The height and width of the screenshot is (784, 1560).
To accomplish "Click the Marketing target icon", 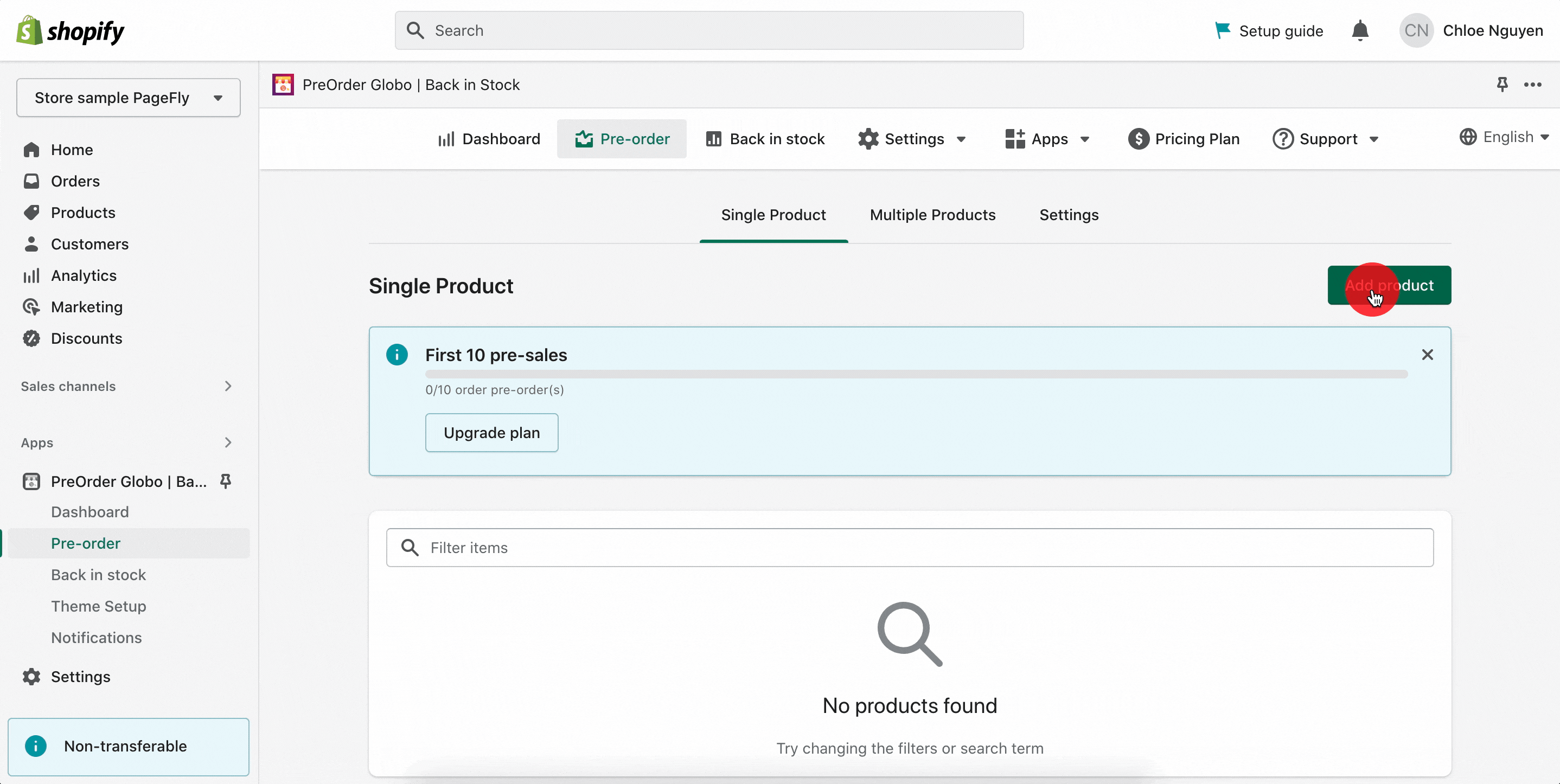I will click(x=31, y=307).
